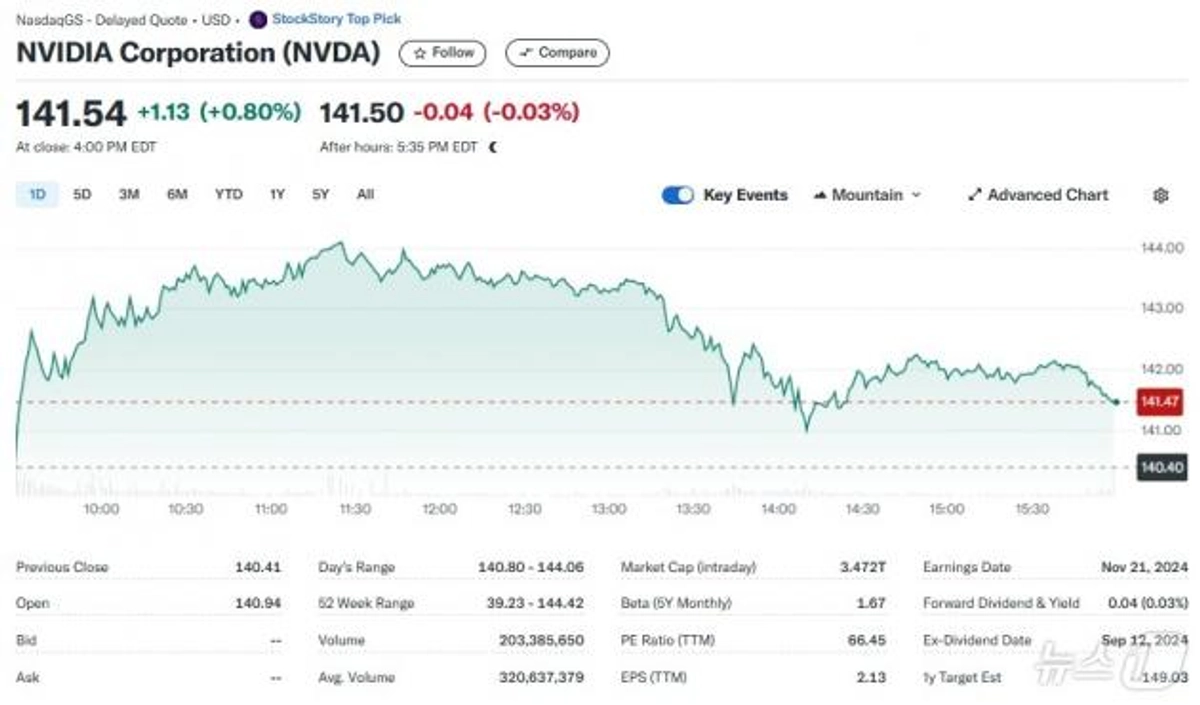Expand the Mountain chart type dropdown
The height and width of the screenshot is (705, 1200).
[x=867, y=195]
